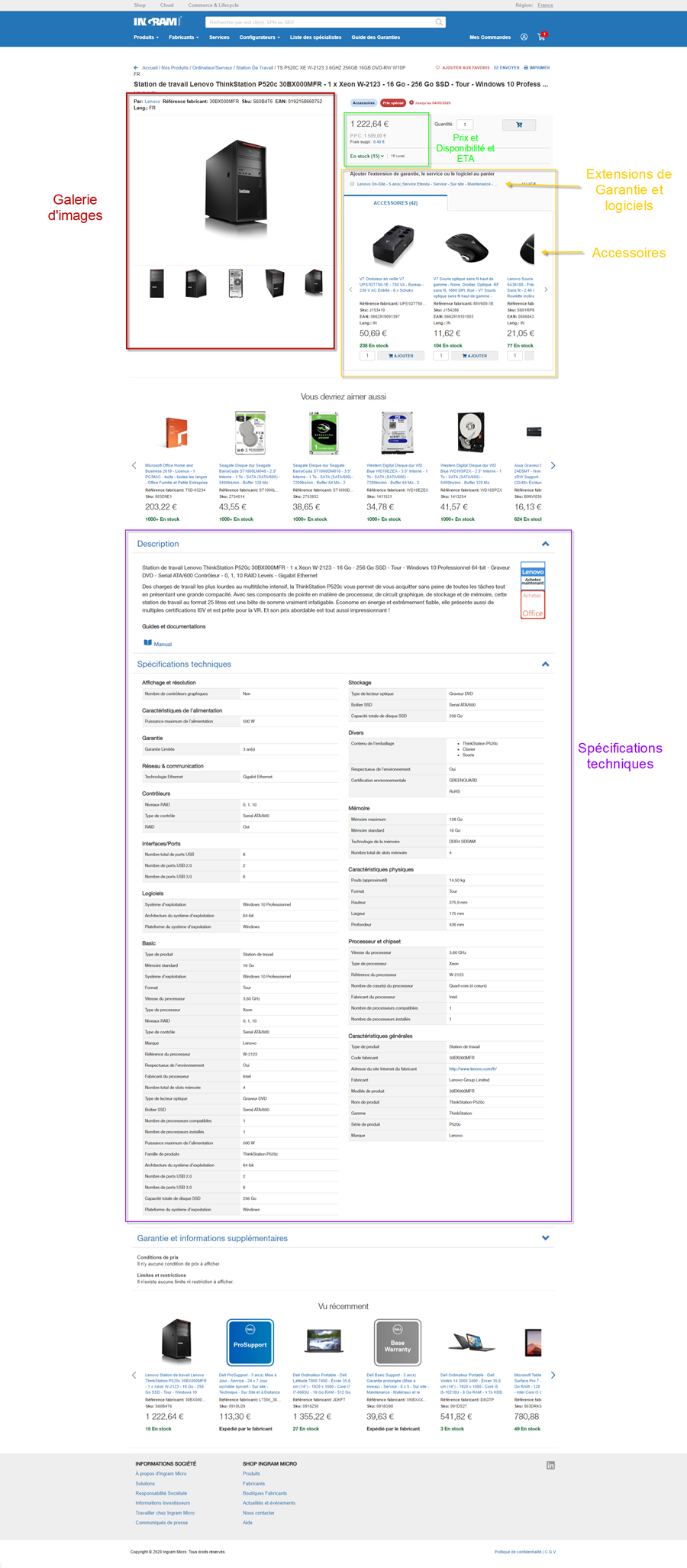
Task: Click the search magnifier icon
Action: click(439, 22)
